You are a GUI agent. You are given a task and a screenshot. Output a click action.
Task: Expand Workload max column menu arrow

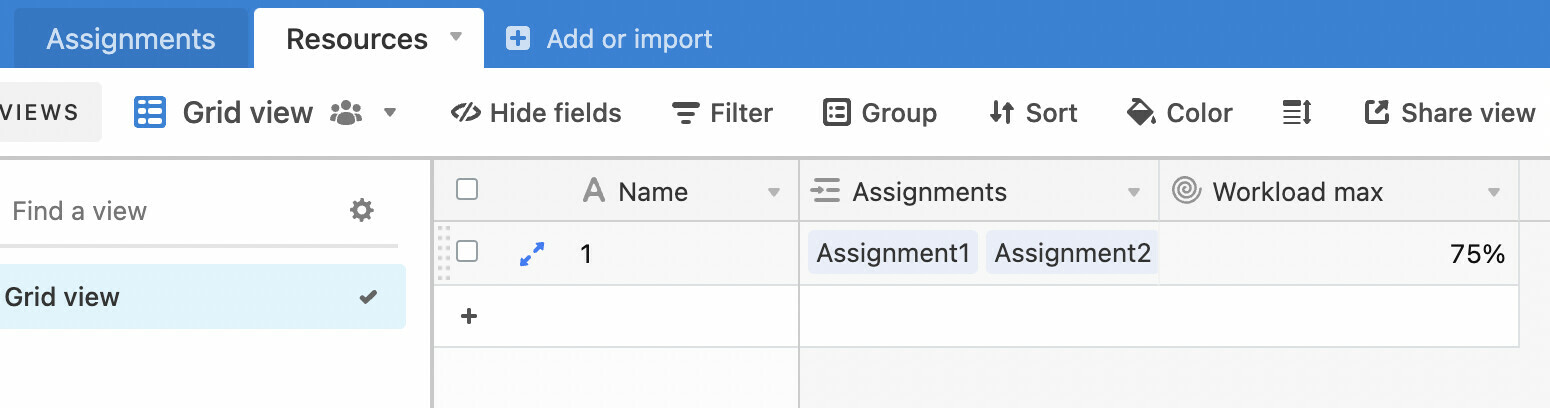tap(1494, 192)
